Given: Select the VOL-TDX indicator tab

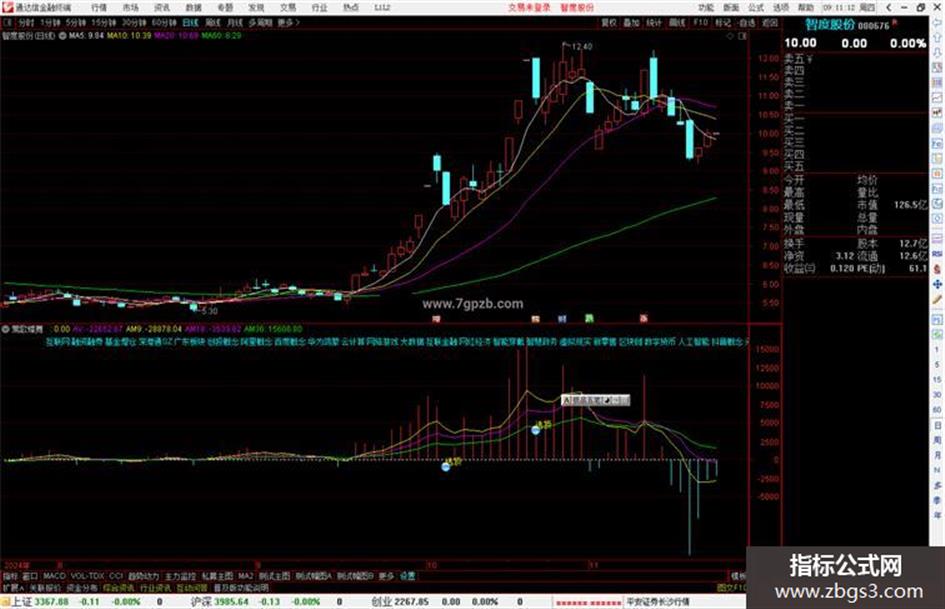Looking at the screenshot, I should [x=87, y=576].
